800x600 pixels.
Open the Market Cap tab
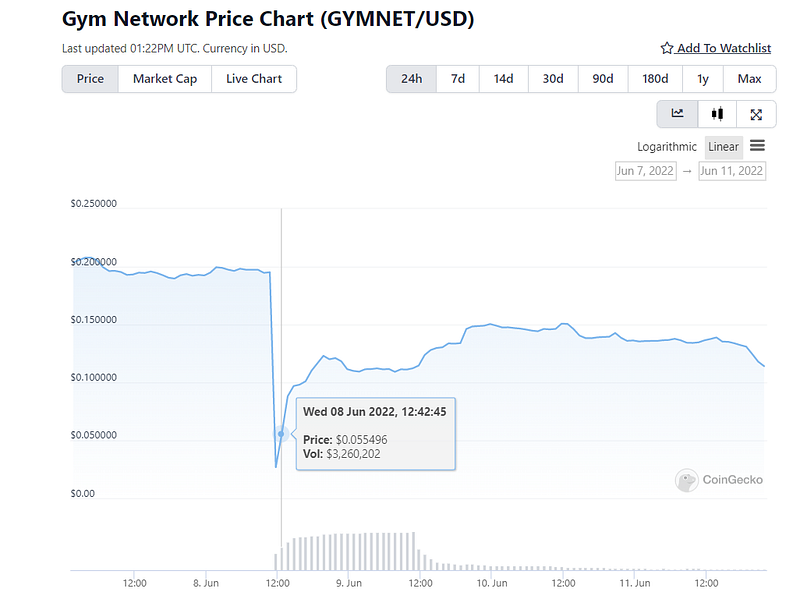(165, 79)
